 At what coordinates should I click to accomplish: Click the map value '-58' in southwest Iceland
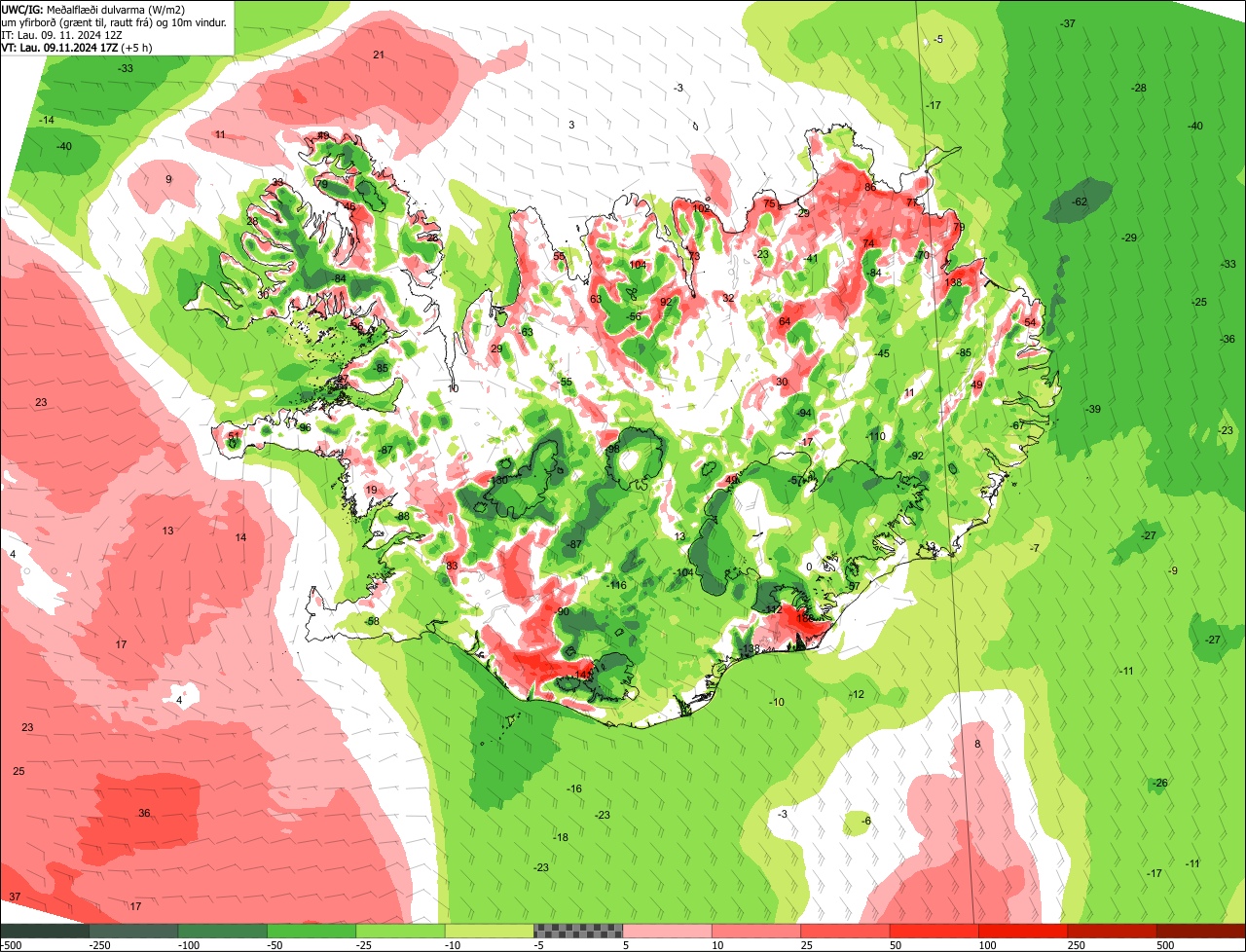pos(371,621)
